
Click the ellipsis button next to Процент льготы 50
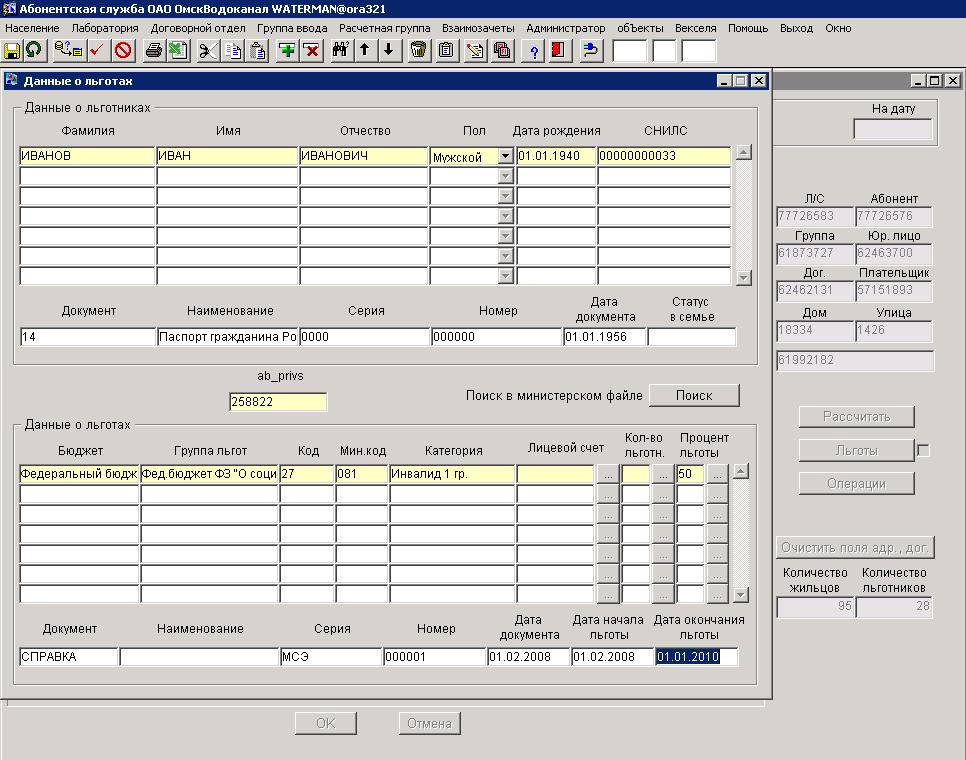point(716,474)
